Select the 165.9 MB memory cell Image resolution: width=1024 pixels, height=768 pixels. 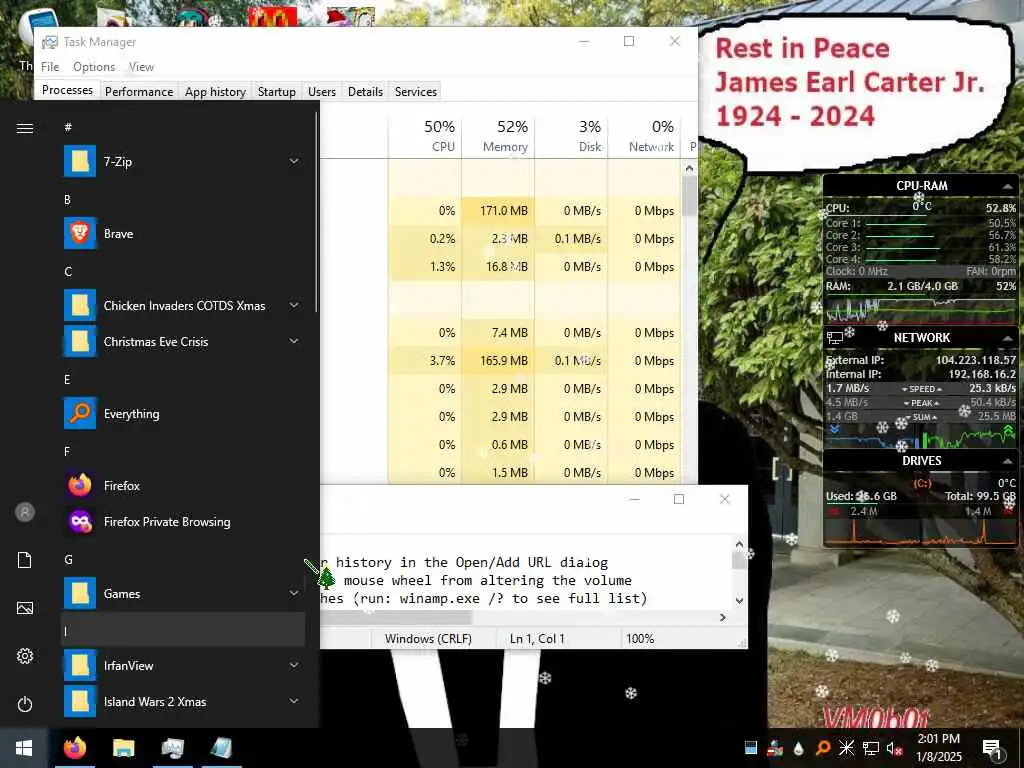[498, 360]
